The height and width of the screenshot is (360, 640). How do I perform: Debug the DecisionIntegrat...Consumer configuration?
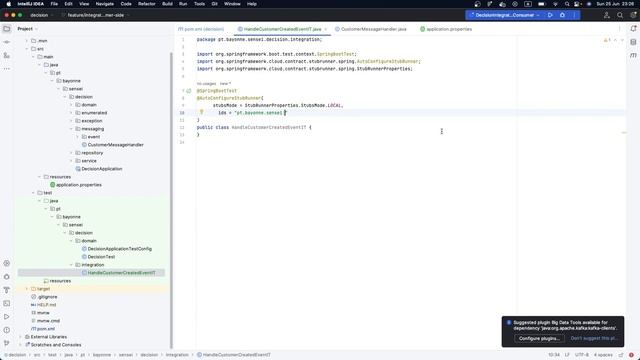562,15
